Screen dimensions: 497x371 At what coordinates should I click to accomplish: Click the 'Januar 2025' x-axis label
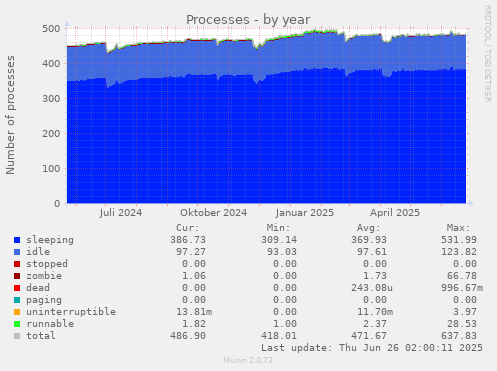[x=305, y=213]
